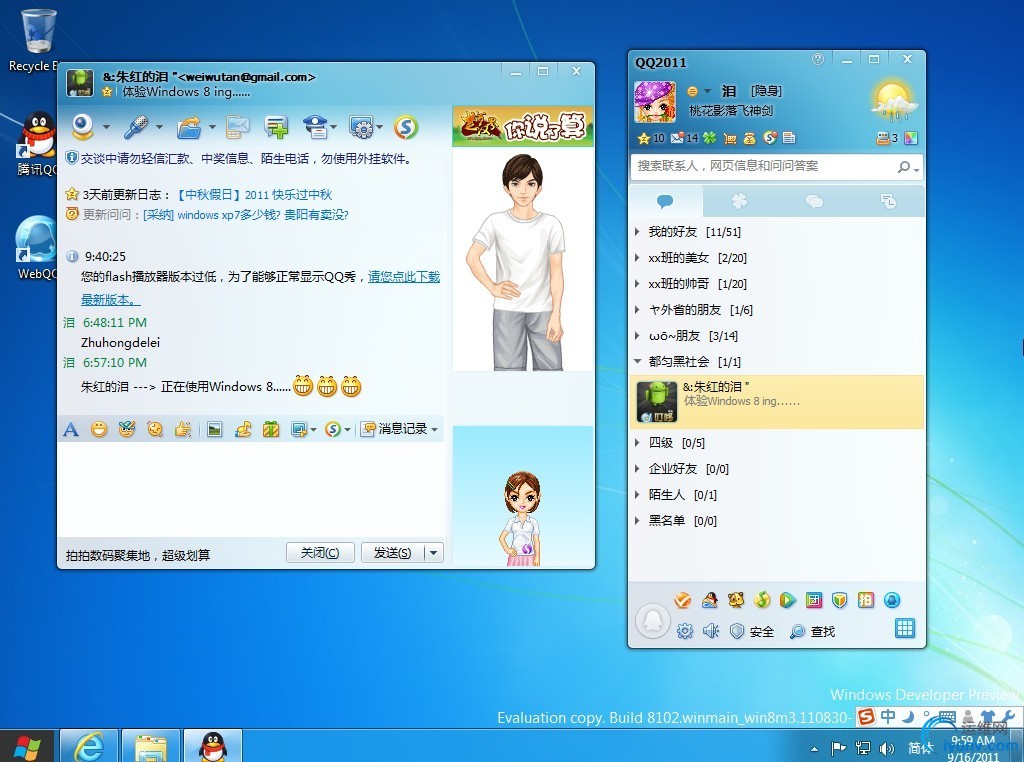Image resolution: width=1024 pixels, height=762 pixels.
Task: Click the QQ penguin main menu button
Action: [x=652, y=621]
